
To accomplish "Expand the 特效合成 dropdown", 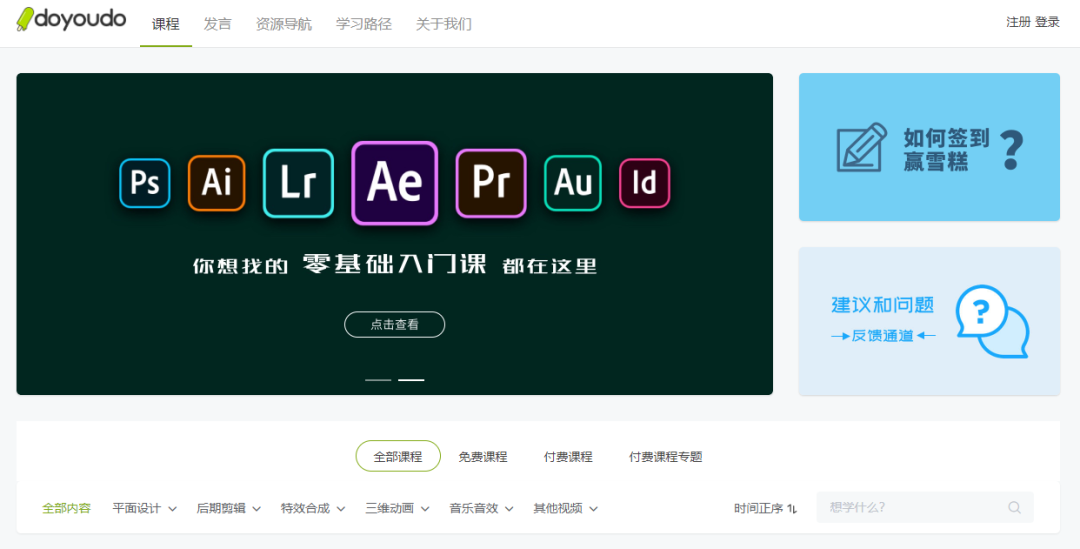I will [313, 508].
